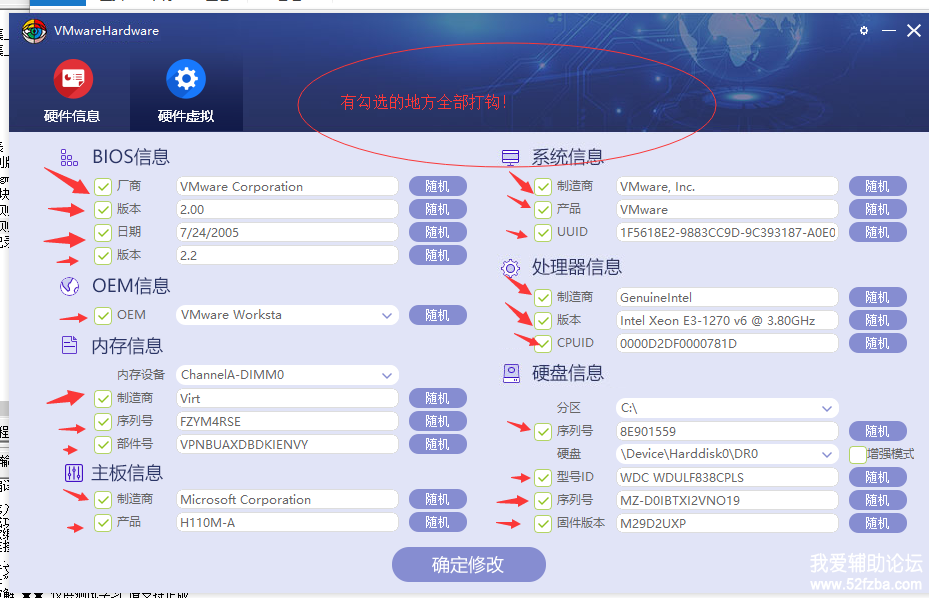Click the 硬盘信息 disk icon

511,373
